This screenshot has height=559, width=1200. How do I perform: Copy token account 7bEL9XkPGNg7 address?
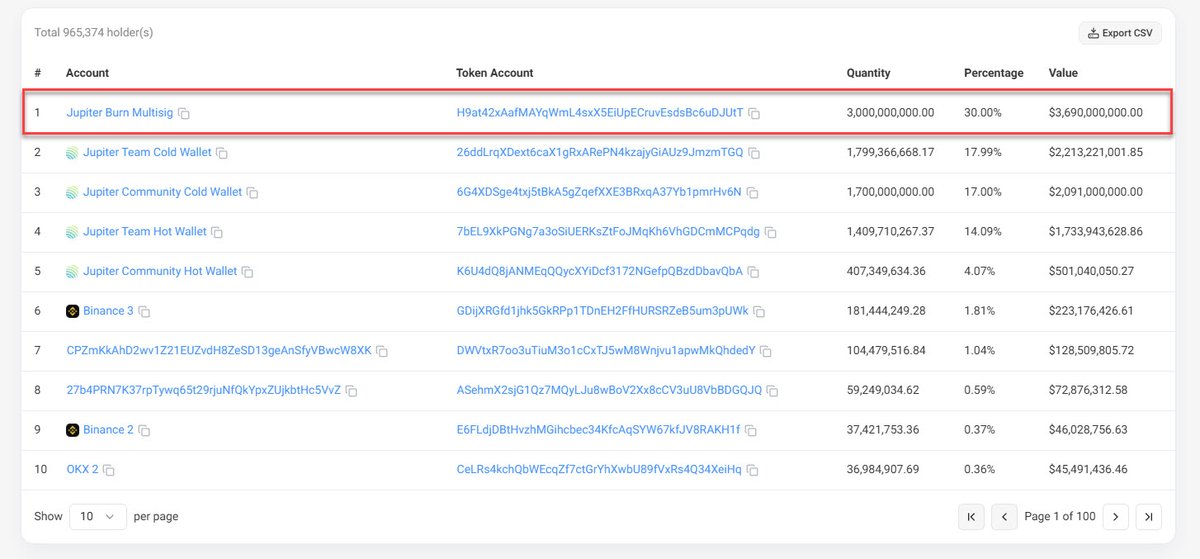click(x=770, y=233)
